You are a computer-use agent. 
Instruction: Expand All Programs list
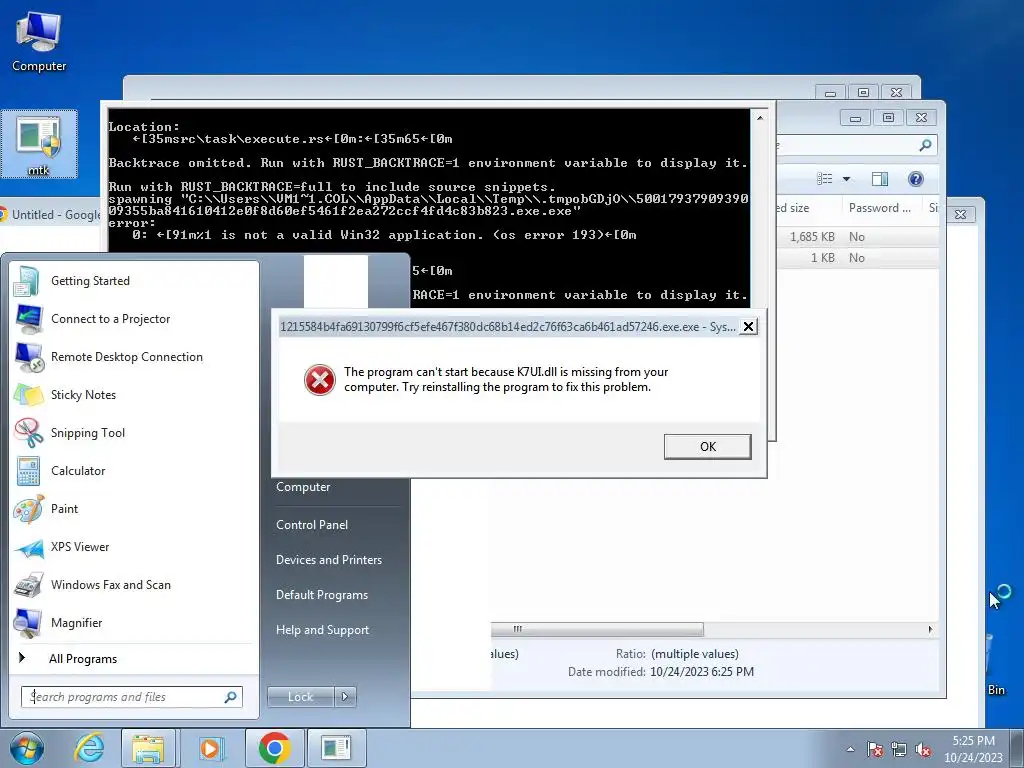coord(134,658)
